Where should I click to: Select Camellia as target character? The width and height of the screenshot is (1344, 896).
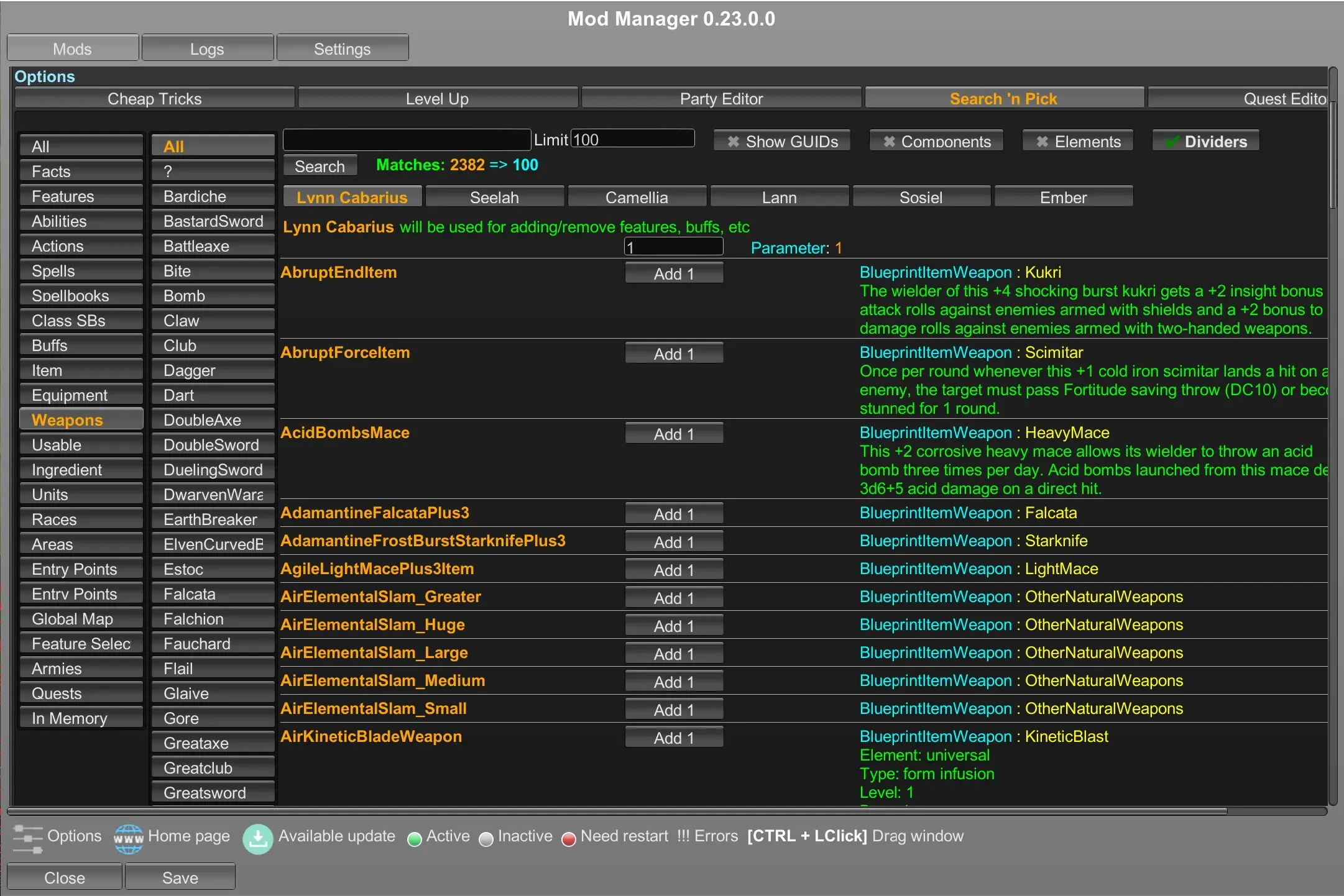tap(637, 198)
